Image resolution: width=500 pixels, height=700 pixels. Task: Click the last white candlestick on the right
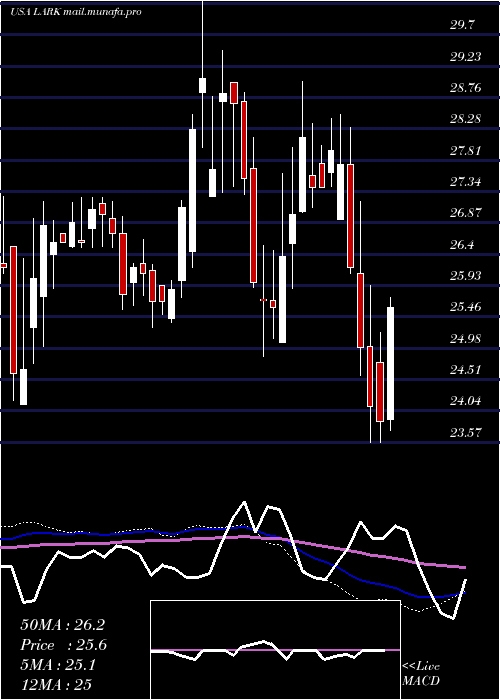tap(391, 363)
